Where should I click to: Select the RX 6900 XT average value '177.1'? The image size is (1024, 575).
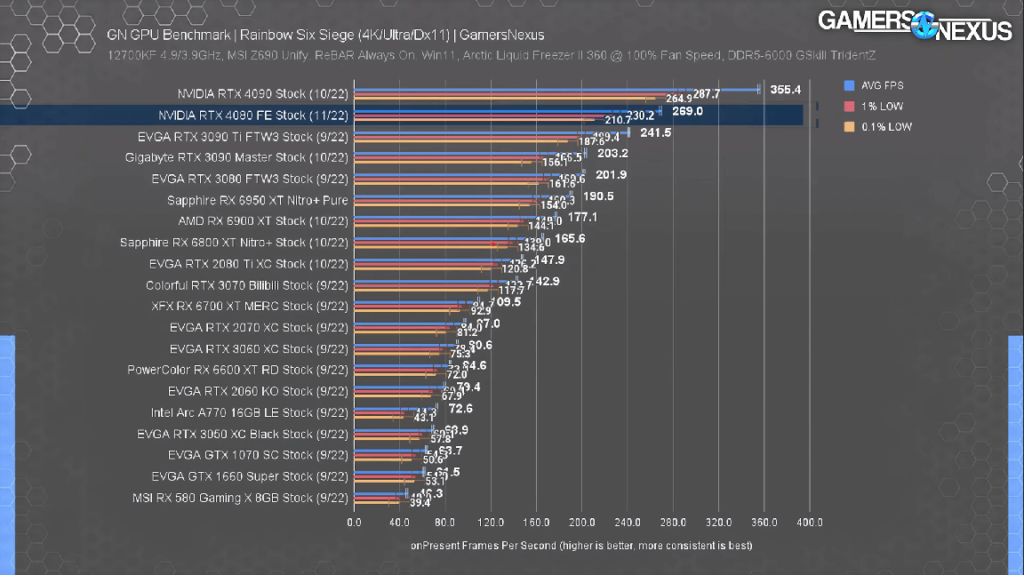(x=583, y=218)
